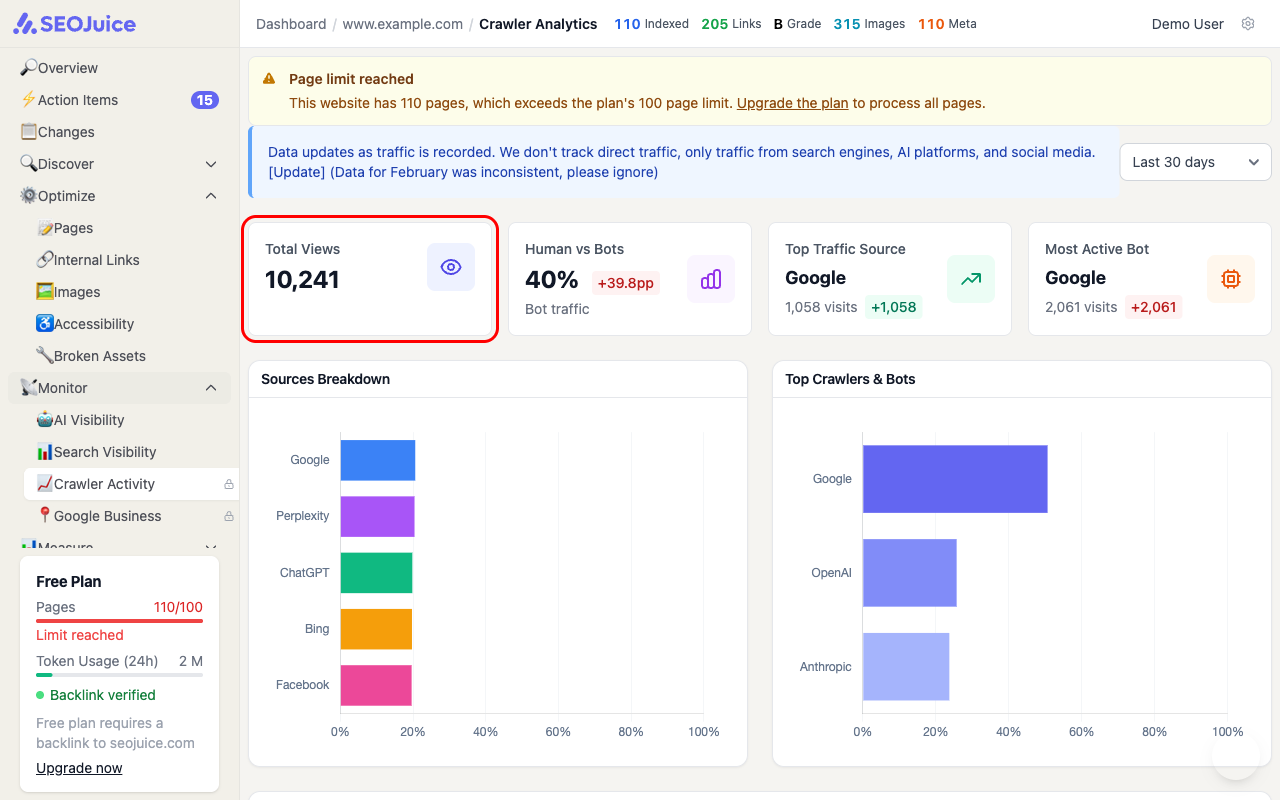The height and width of the screenshot is (800, 1280).
Task: Open settings gear next to Demo User
Action: (1248, 24)
